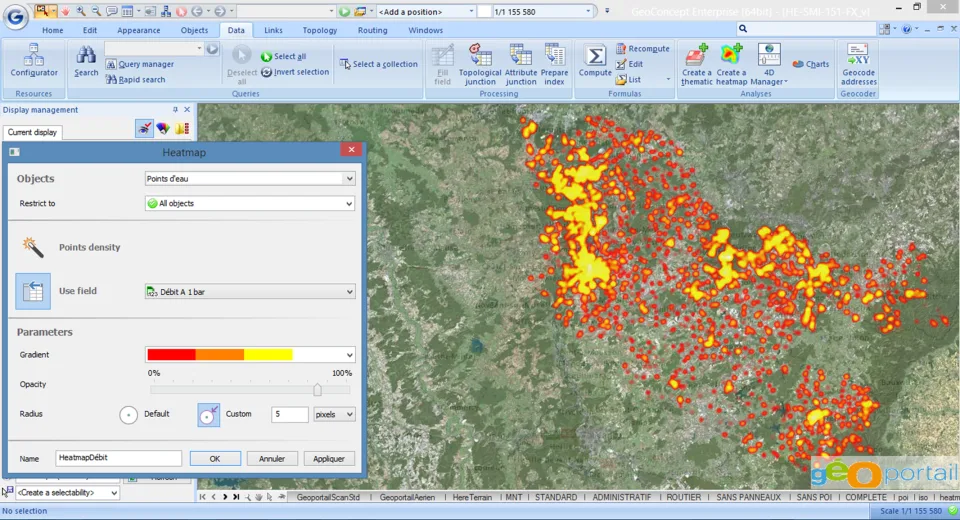Adjust the Opacity slider handle
The width and height of the screenshot is (960, 520).
coord(317,390)
